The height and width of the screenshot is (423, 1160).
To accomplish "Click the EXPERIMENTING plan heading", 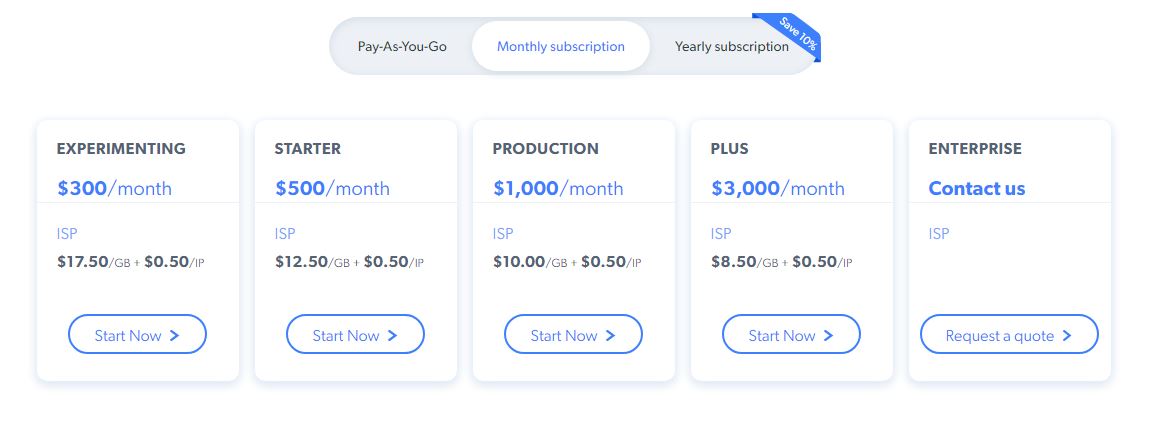I will [121, 148].
